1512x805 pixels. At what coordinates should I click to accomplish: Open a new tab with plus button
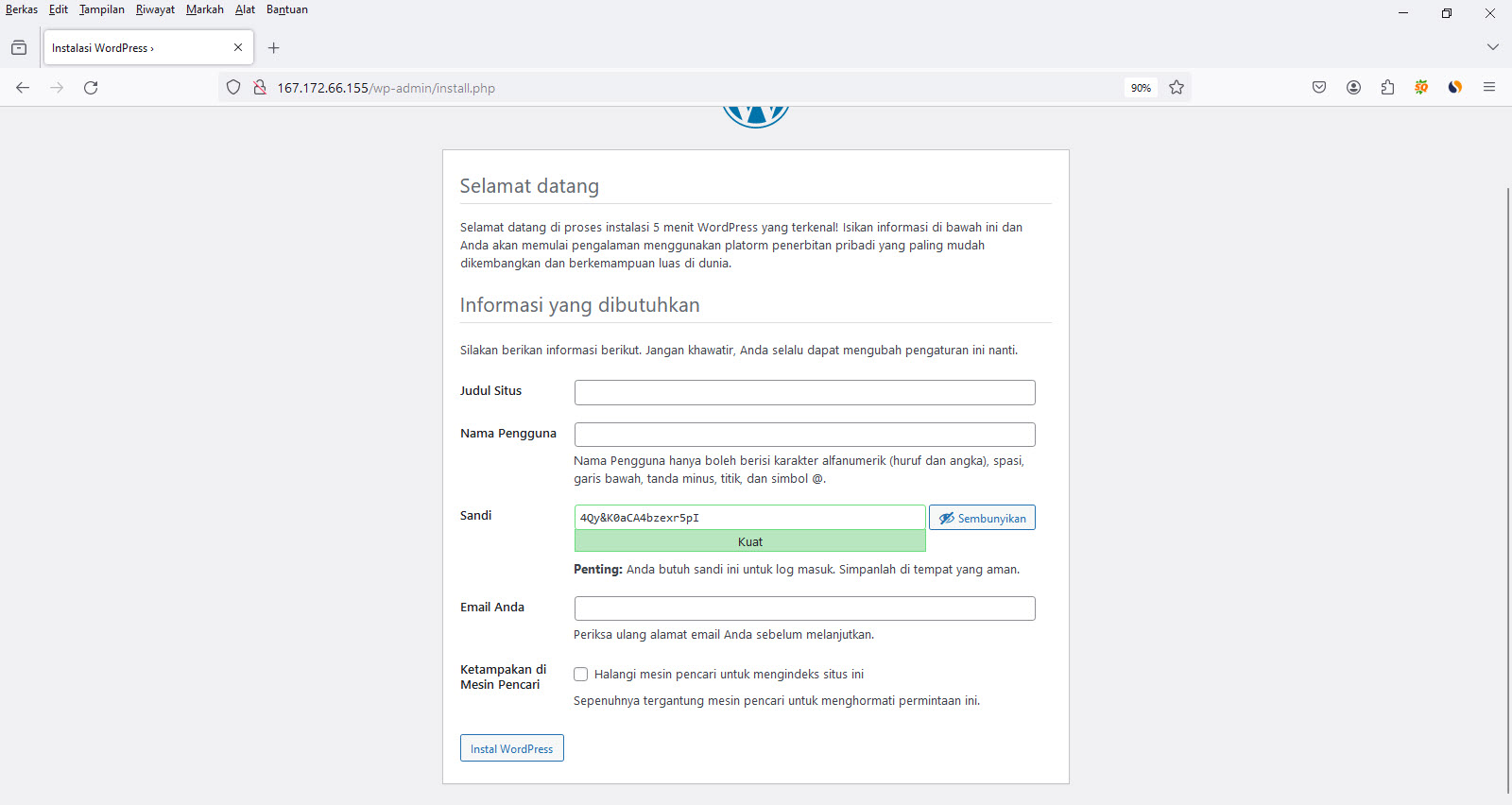[x=274, y=47]
